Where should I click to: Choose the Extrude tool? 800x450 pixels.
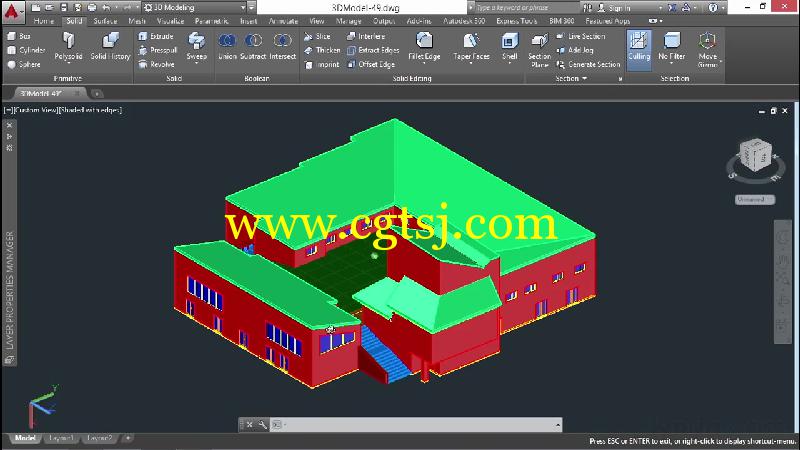pos(156,36)
